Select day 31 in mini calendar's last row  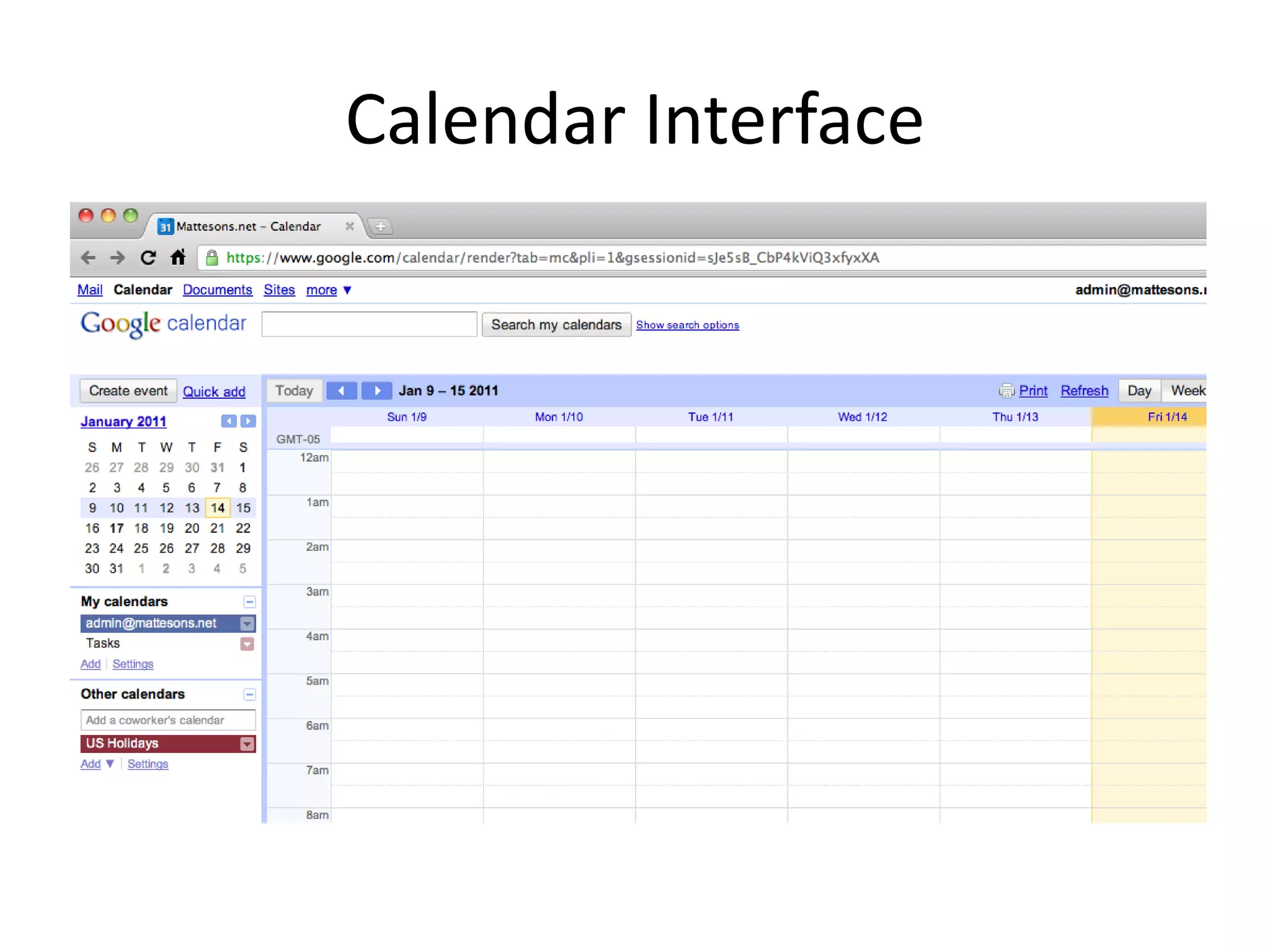pos(117,569)
